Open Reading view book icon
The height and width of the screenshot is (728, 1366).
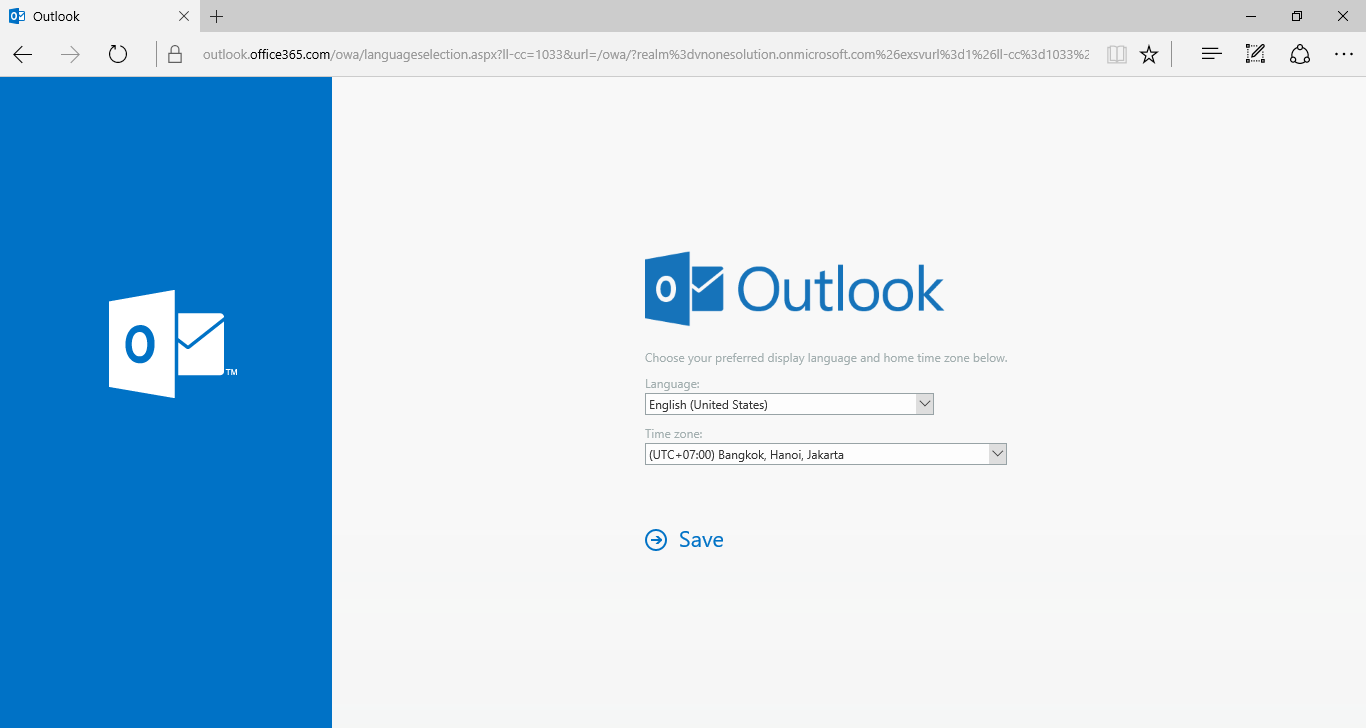[1116, 54]
